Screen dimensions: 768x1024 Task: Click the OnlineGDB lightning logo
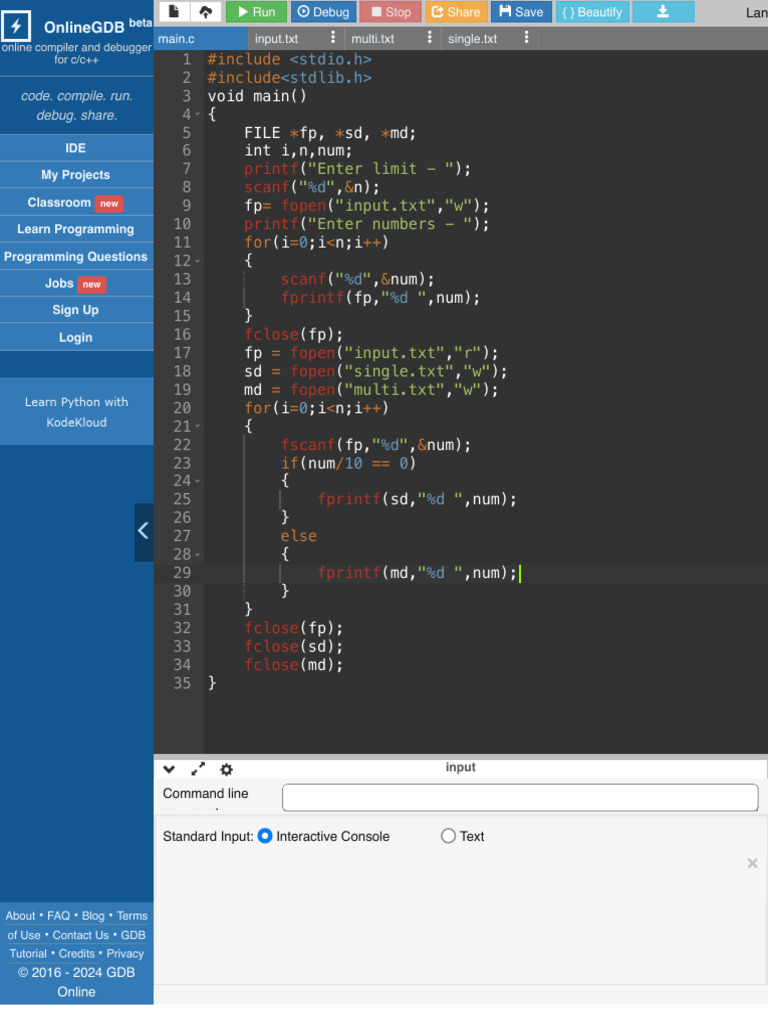pos(16,26)
